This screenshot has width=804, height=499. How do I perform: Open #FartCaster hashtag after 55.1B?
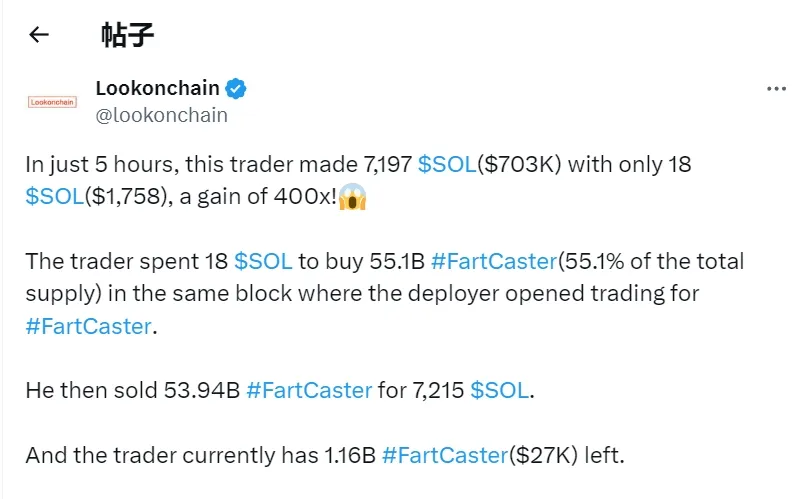coord(492,262)
